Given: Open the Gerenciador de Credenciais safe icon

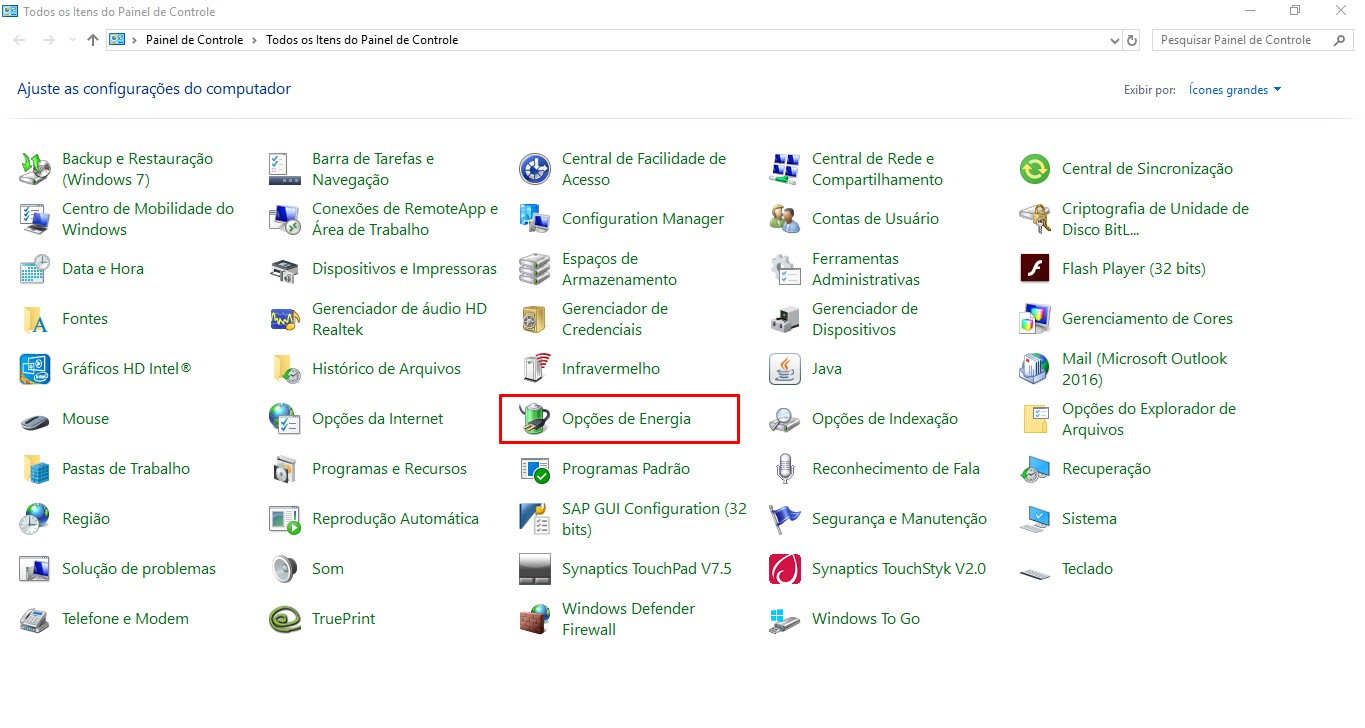Looking at the screenshot, I should [x=535, y=319].
